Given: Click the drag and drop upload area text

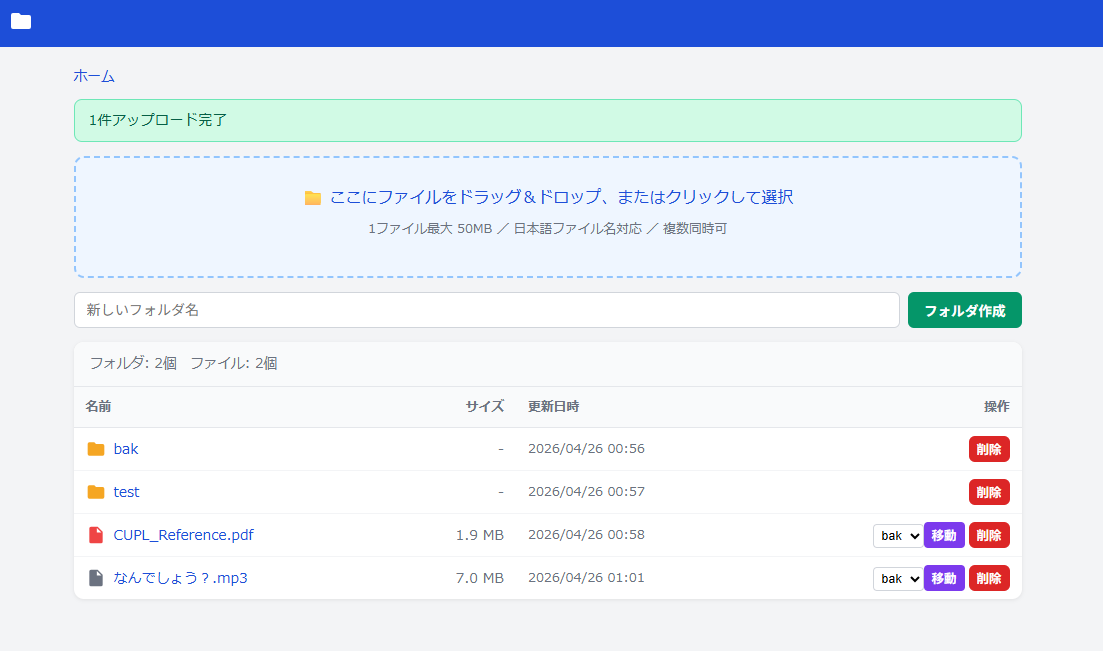Looking at the screenshot, I should pyautogui.click(x=561, y=197).
